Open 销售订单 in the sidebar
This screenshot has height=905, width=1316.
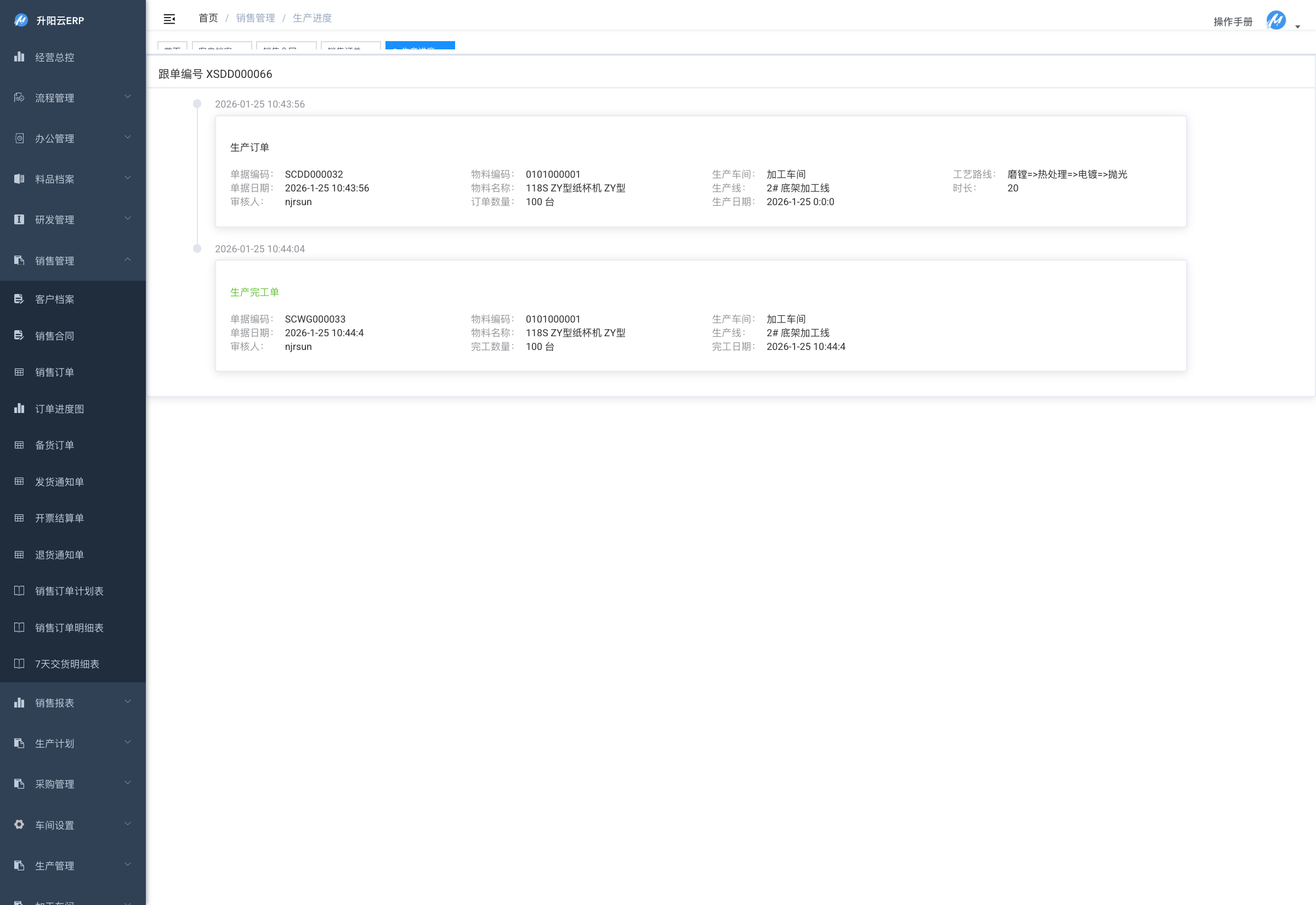(x=54, y=372)
